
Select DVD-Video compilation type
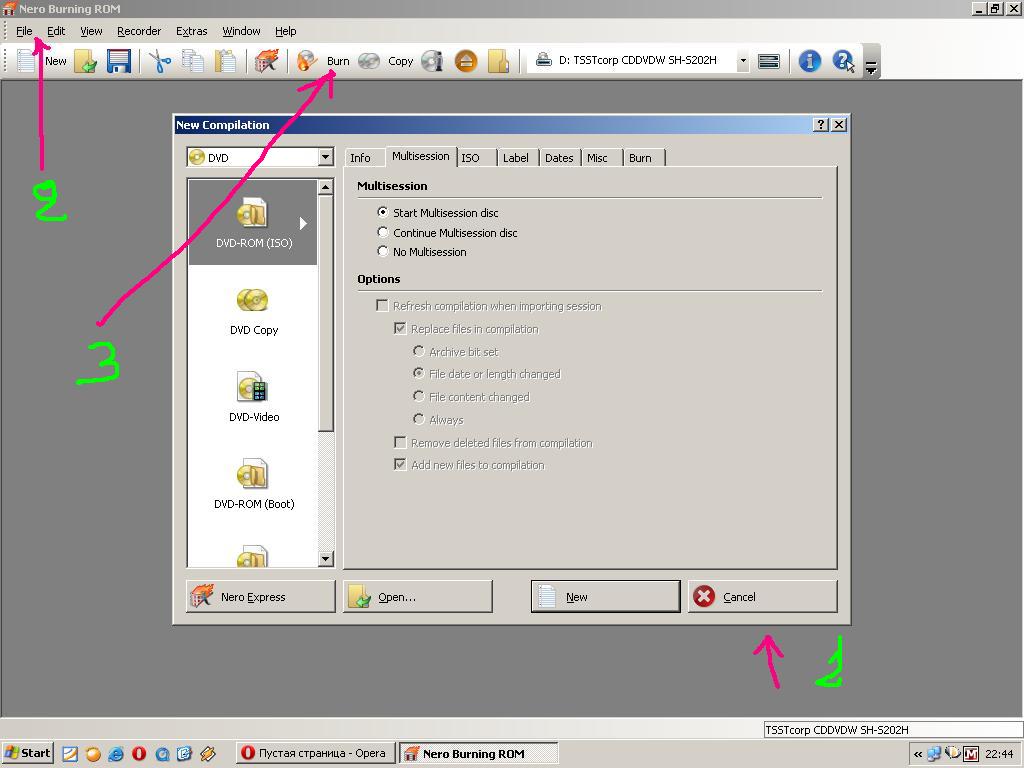253,398
